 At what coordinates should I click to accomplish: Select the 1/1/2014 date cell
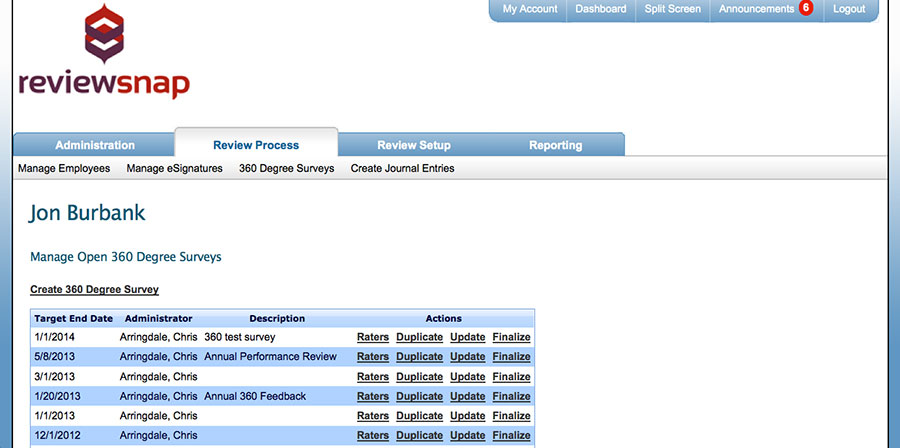tap(54, 337)
